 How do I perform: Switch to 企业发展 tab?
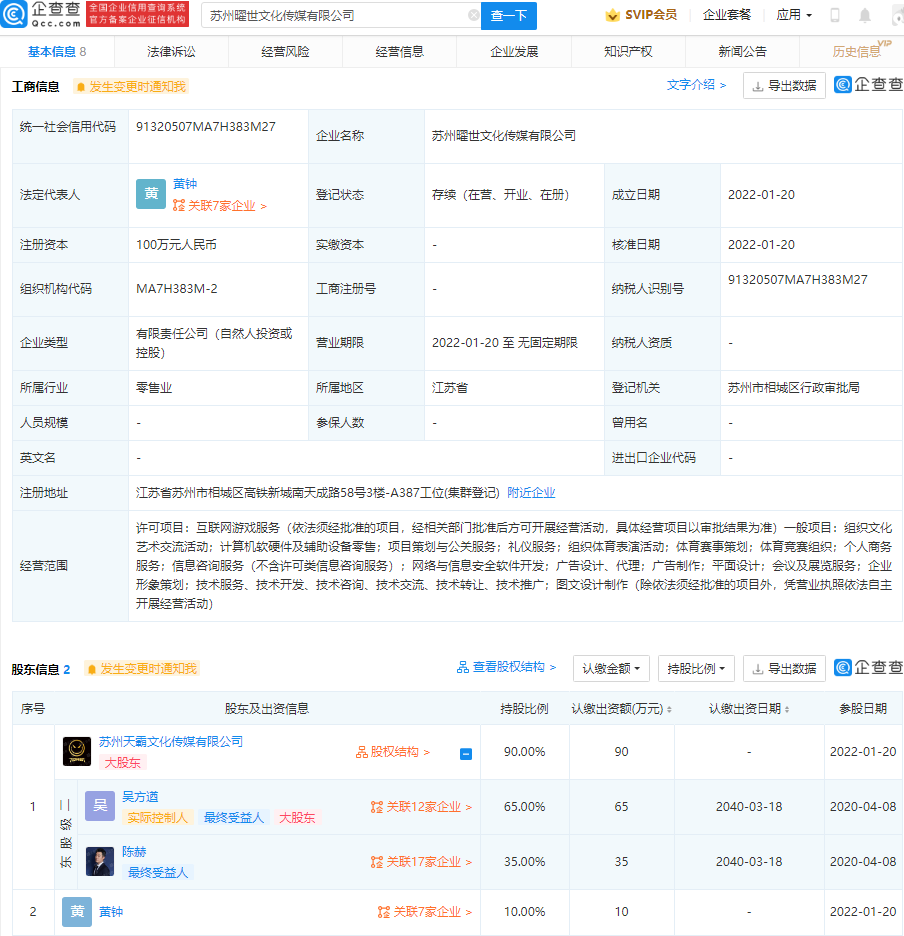point(514,52)
